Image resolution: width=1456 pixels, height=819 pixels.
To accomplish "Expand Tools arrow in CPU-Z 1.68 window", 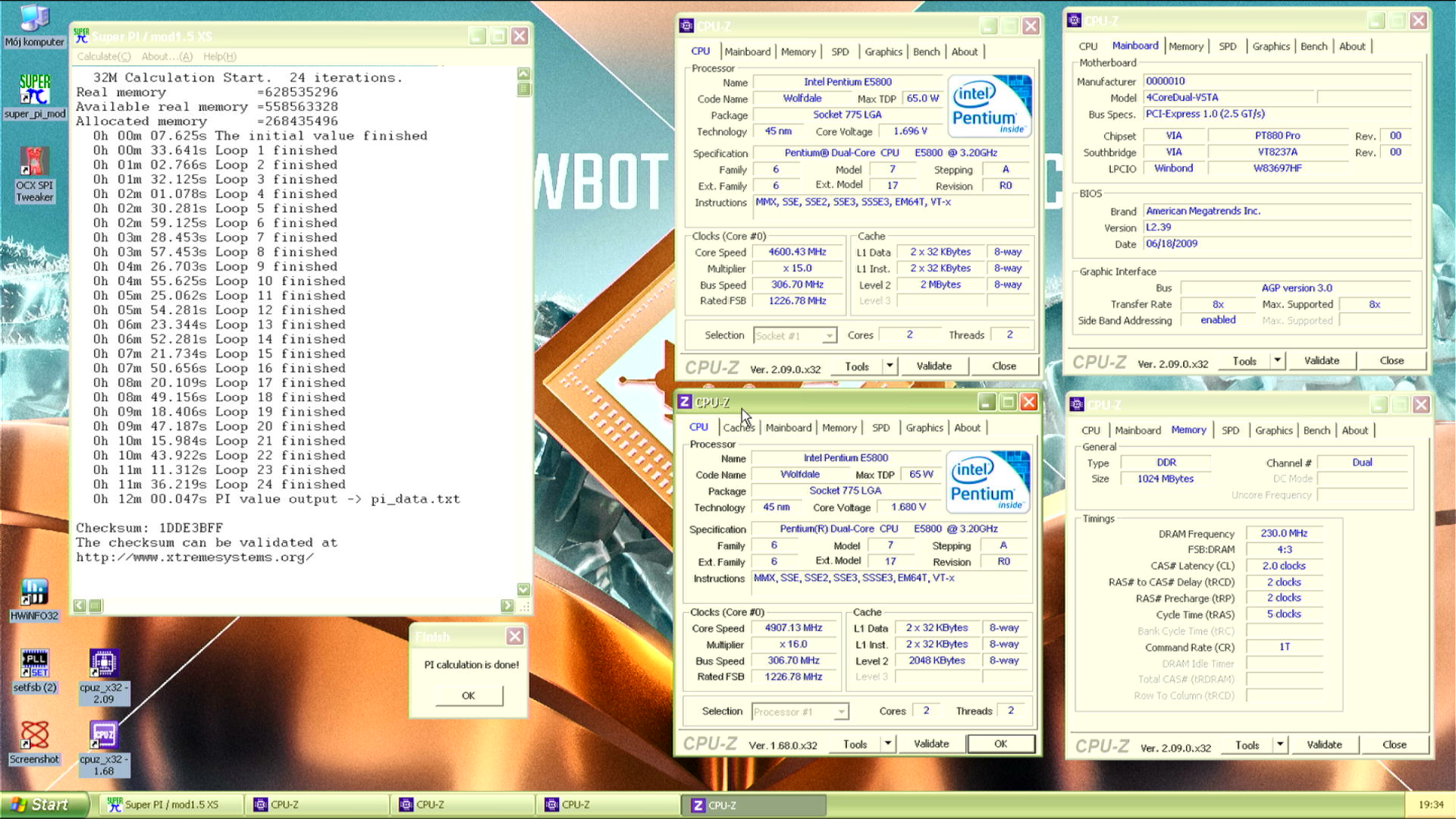I will [887, 744].
